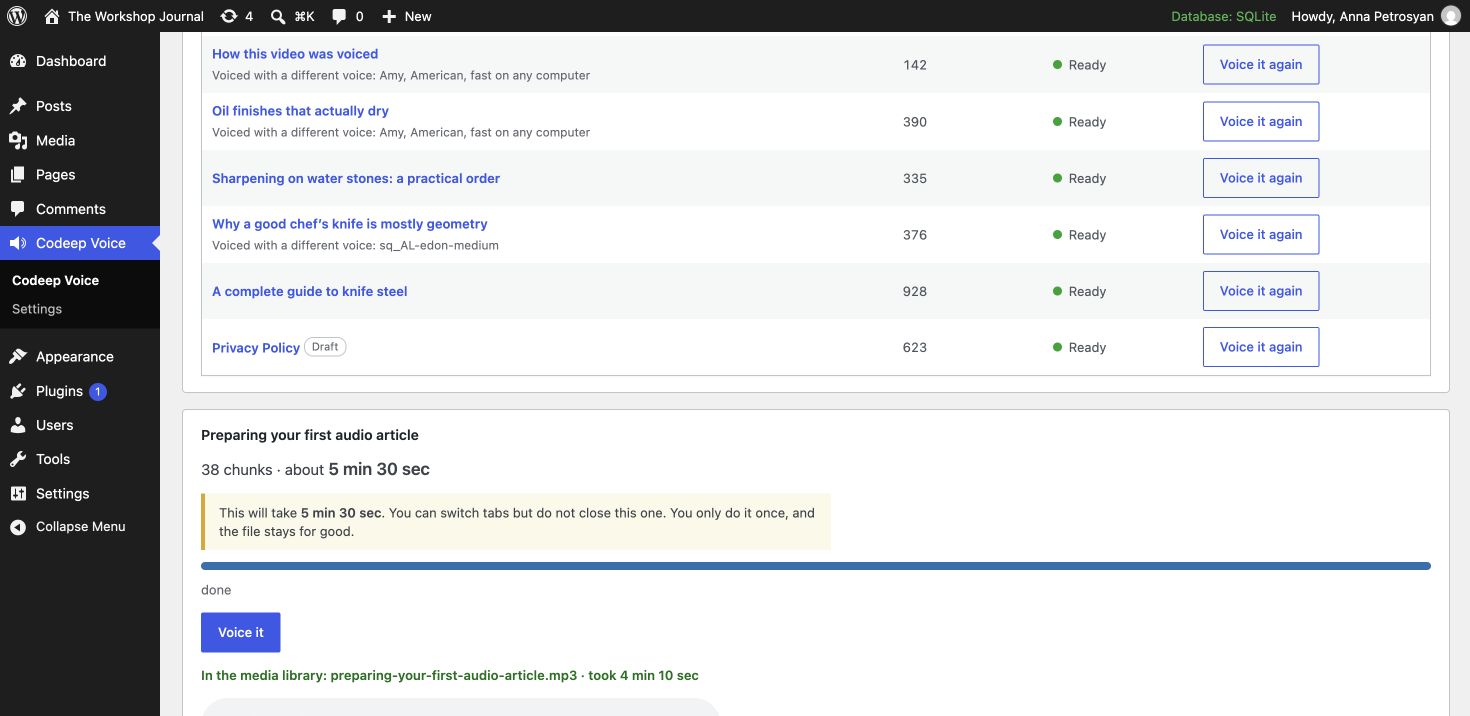Click the plus icon for New
Viewport: 1470px width, 716px height.
coord(389,16)
